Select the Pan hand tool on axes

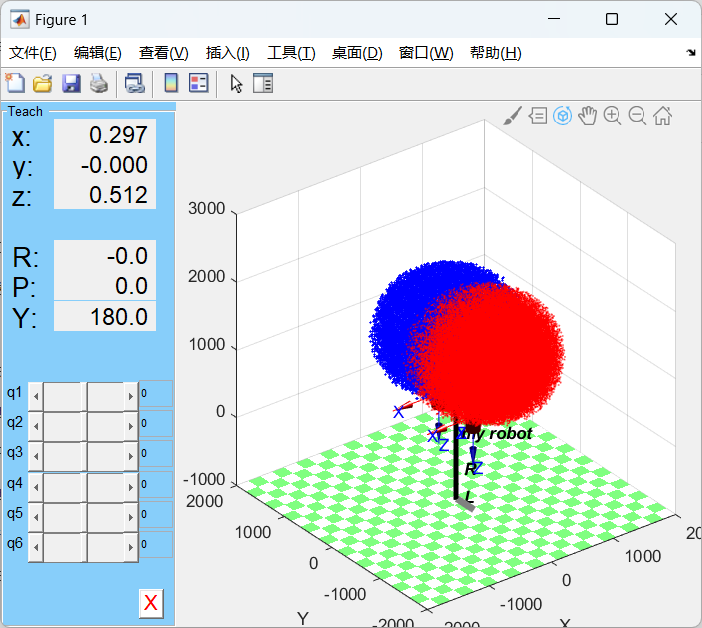587,116
